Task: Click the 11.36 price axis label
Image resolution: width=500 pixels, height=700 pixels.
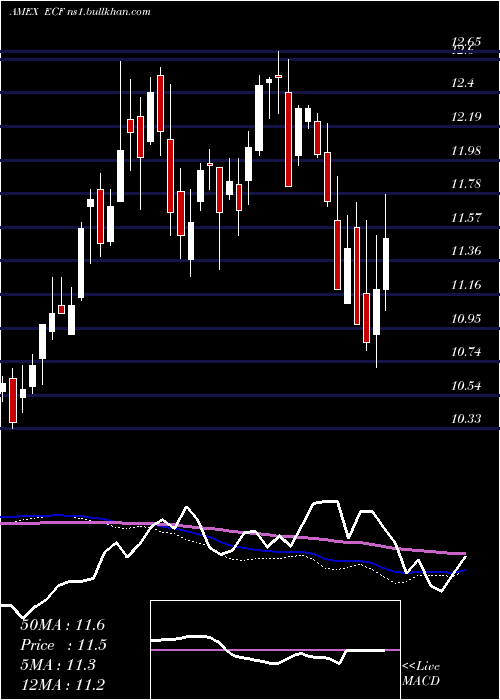Action: pyautogui.click(x=467, y=251)
